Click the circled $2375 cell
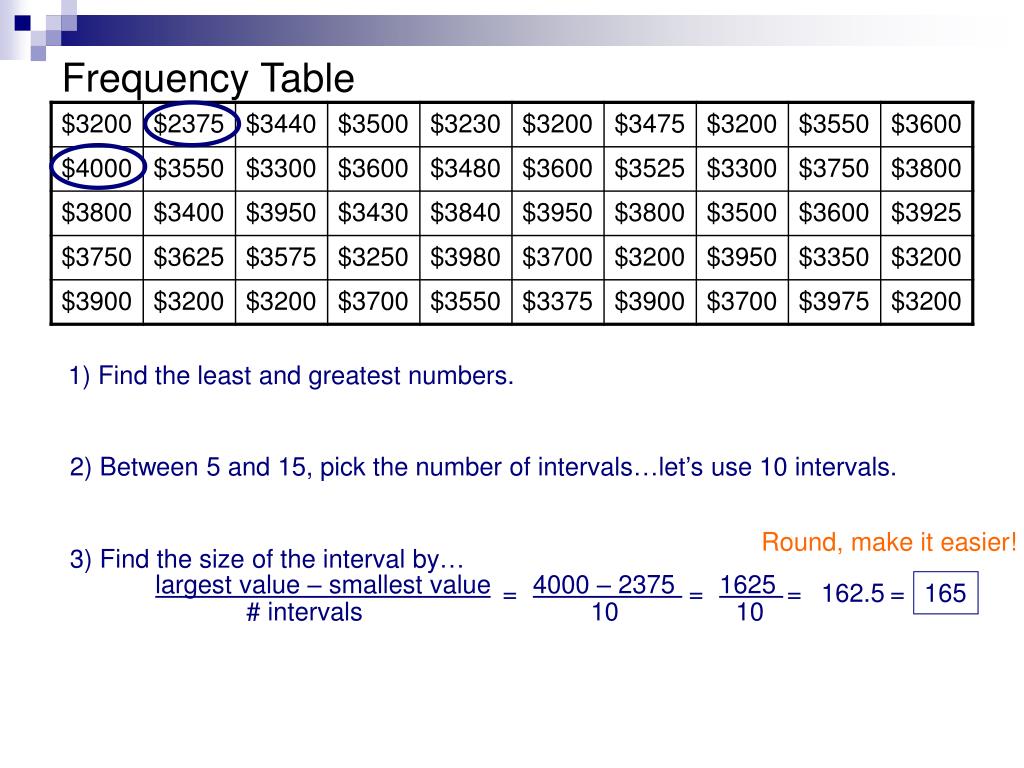This screenshot has width=1024, height=768. pos(189,124)
